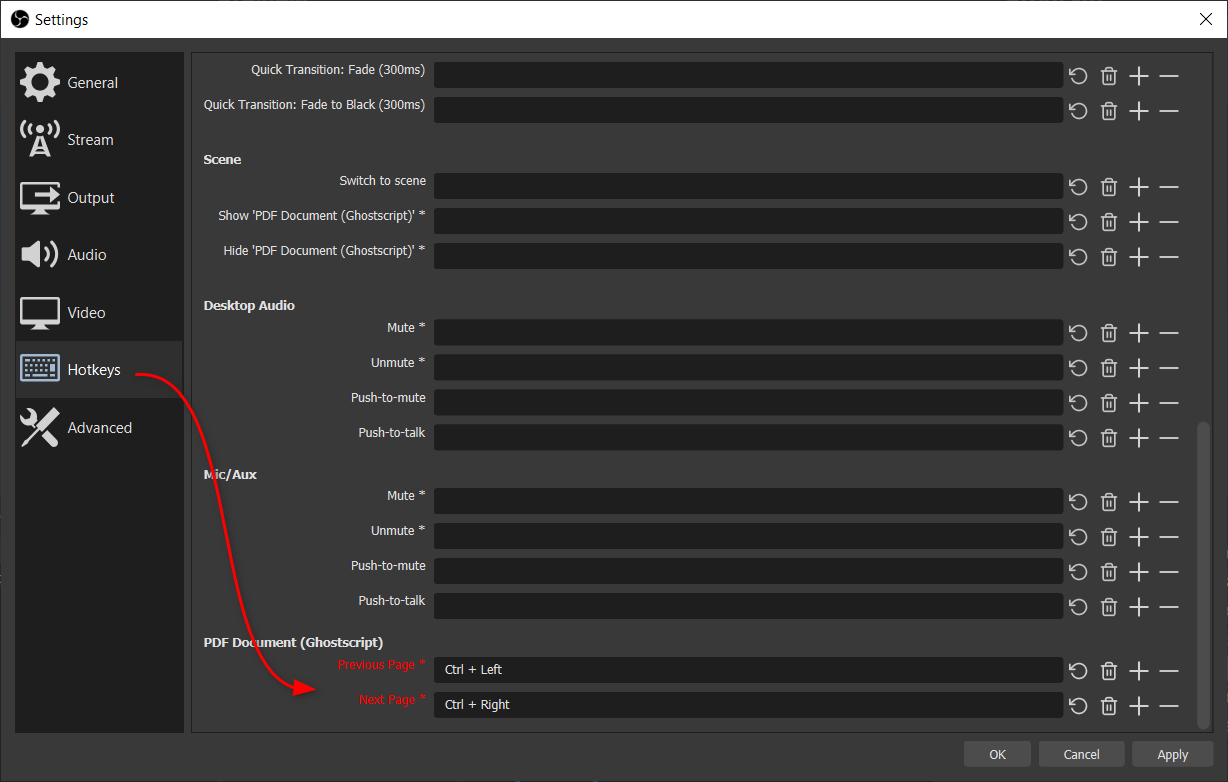Viewport: 1228px width, 782px height.
Task: Add binding for Hide 'PDF Document (Ghostscript)' hotkey
Action: click(1138, 256)
